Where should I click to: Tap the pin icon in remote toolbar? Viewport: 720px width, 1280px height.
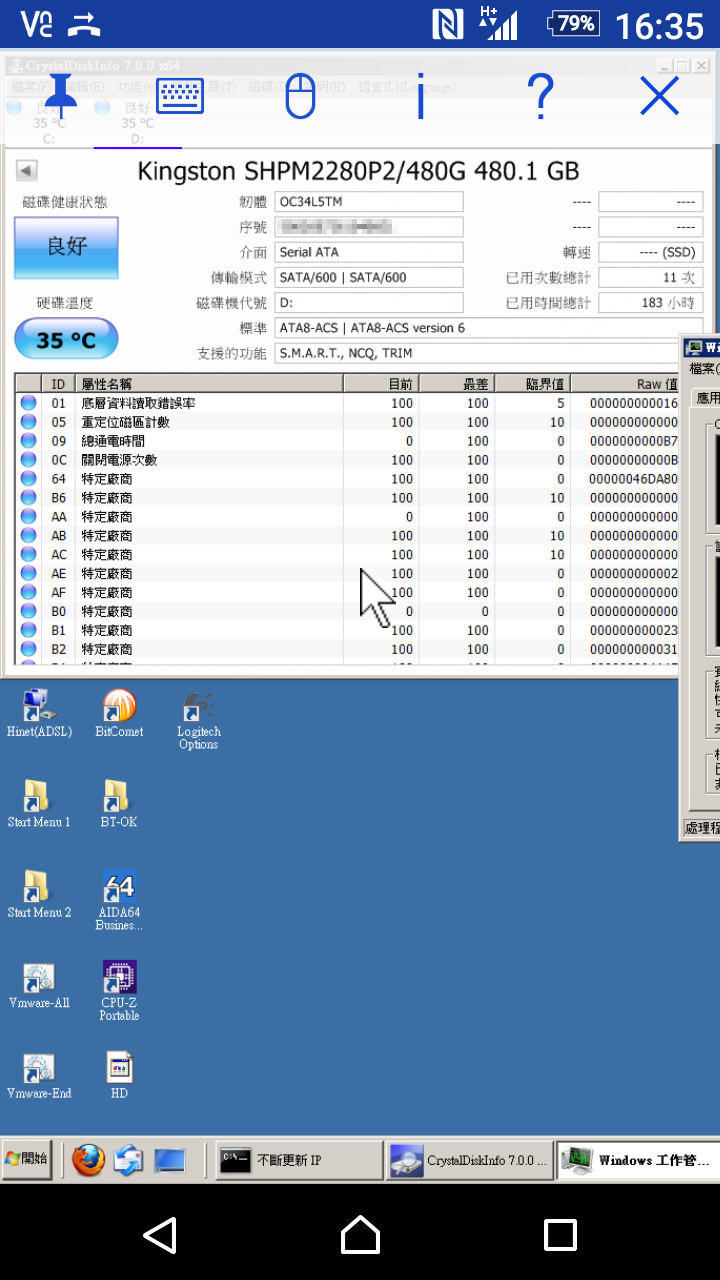[x=61, y=97]
